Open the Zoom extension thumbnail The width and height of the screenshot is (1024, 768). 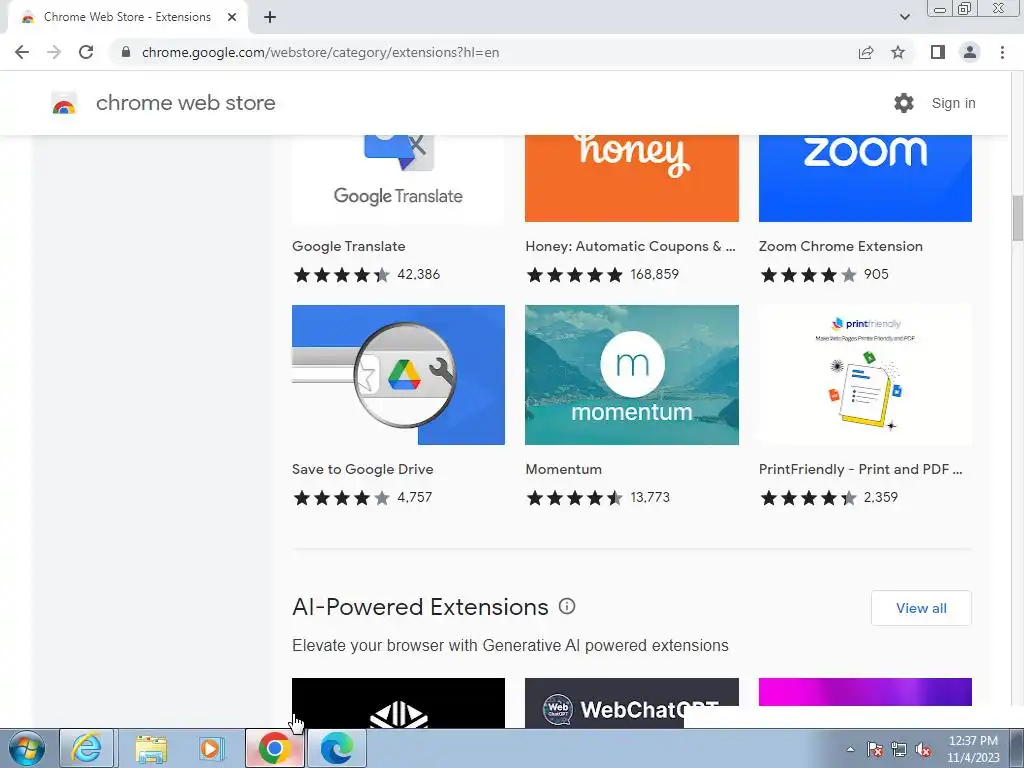[865, 178]
